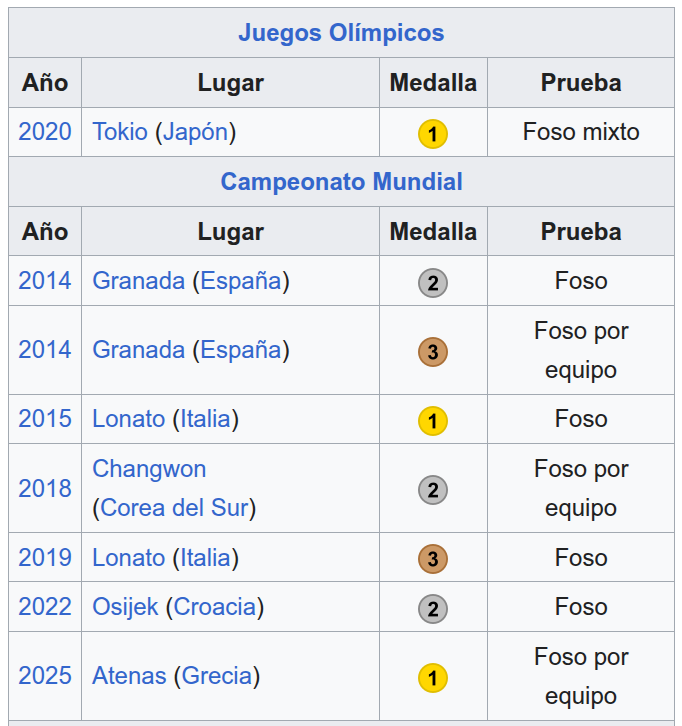Open the Juegos Olímpicos heading link

[341, 33]
